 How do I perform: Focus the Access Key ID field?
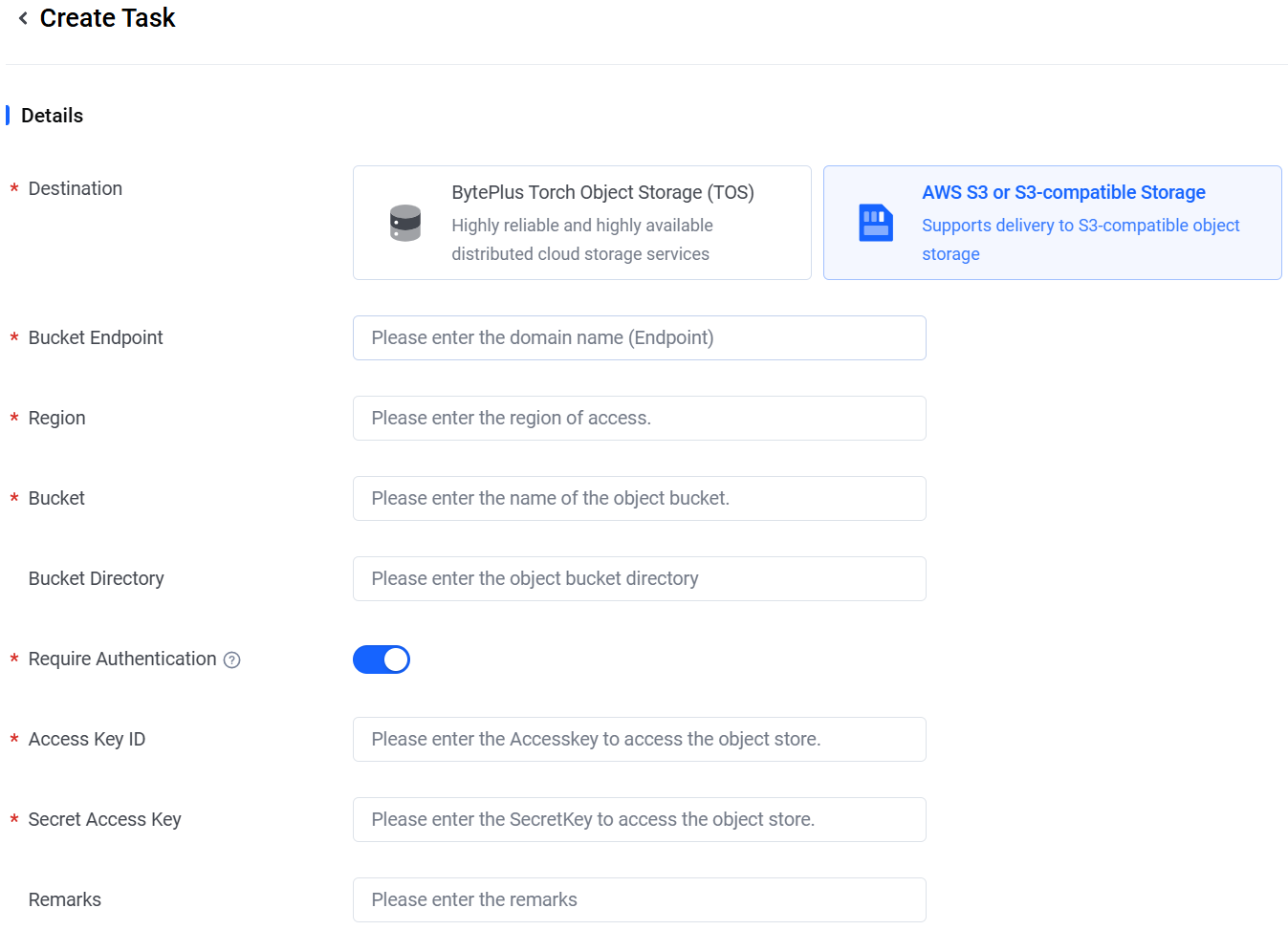[639, 739]
